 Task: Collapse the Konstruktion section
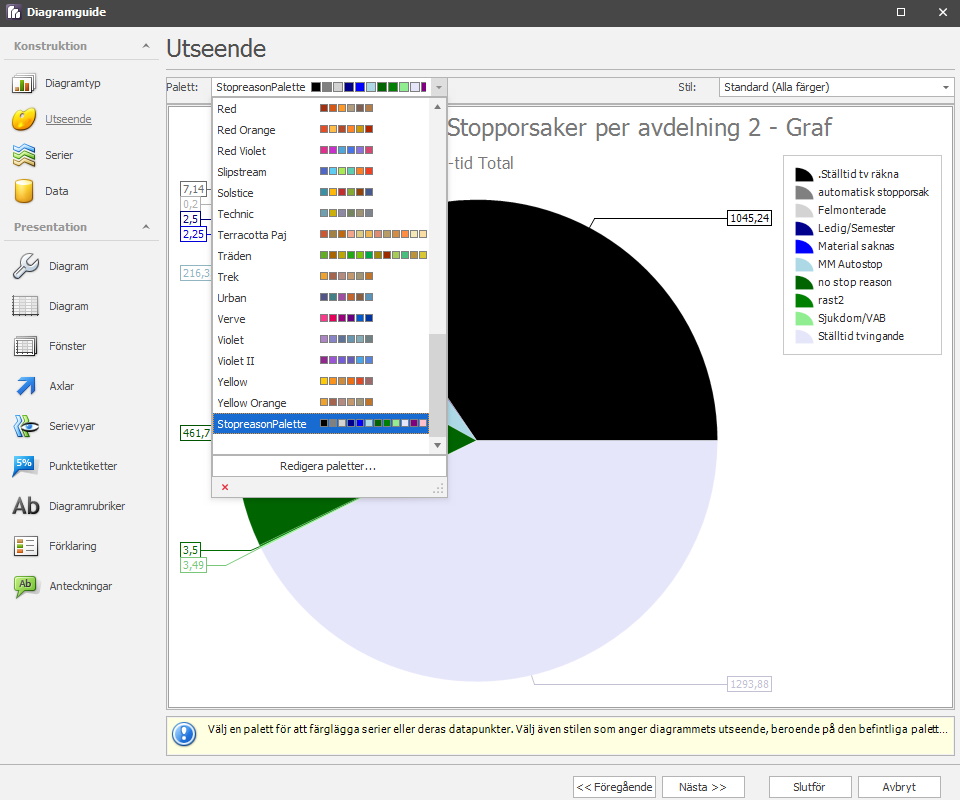146,46
